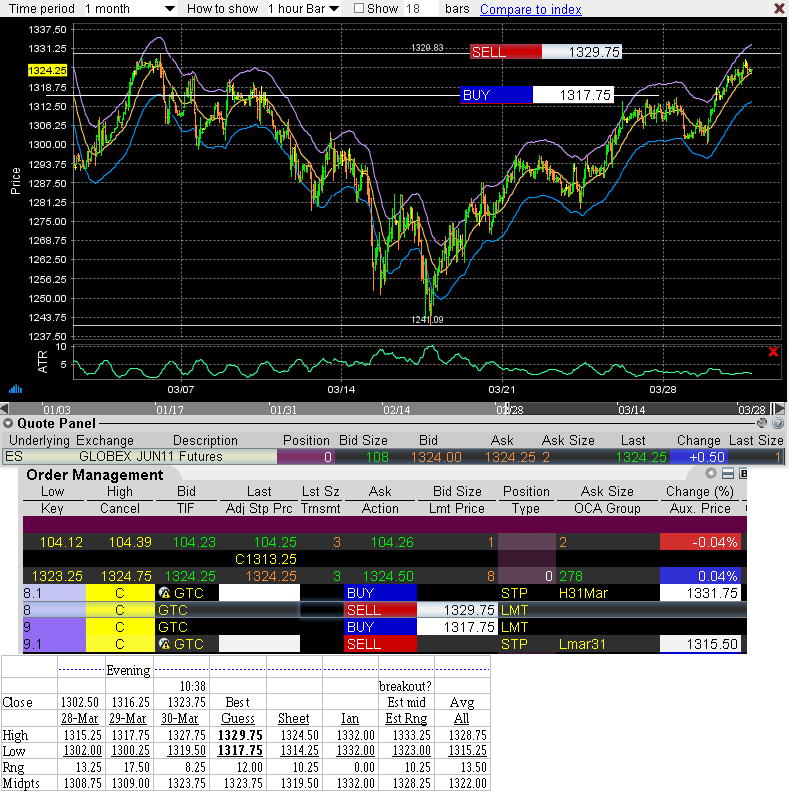
Task: Open LMT type cell on order 8
Action: 527,610
